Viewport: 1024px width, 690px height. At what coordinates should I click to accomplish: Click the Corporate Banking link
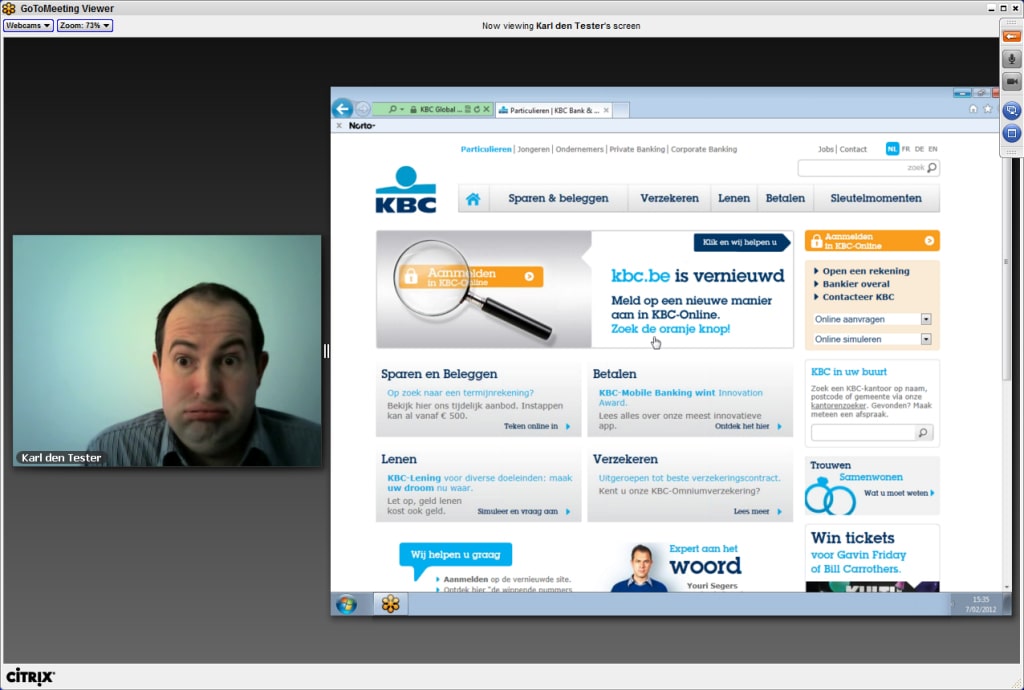tap(703, 149)
